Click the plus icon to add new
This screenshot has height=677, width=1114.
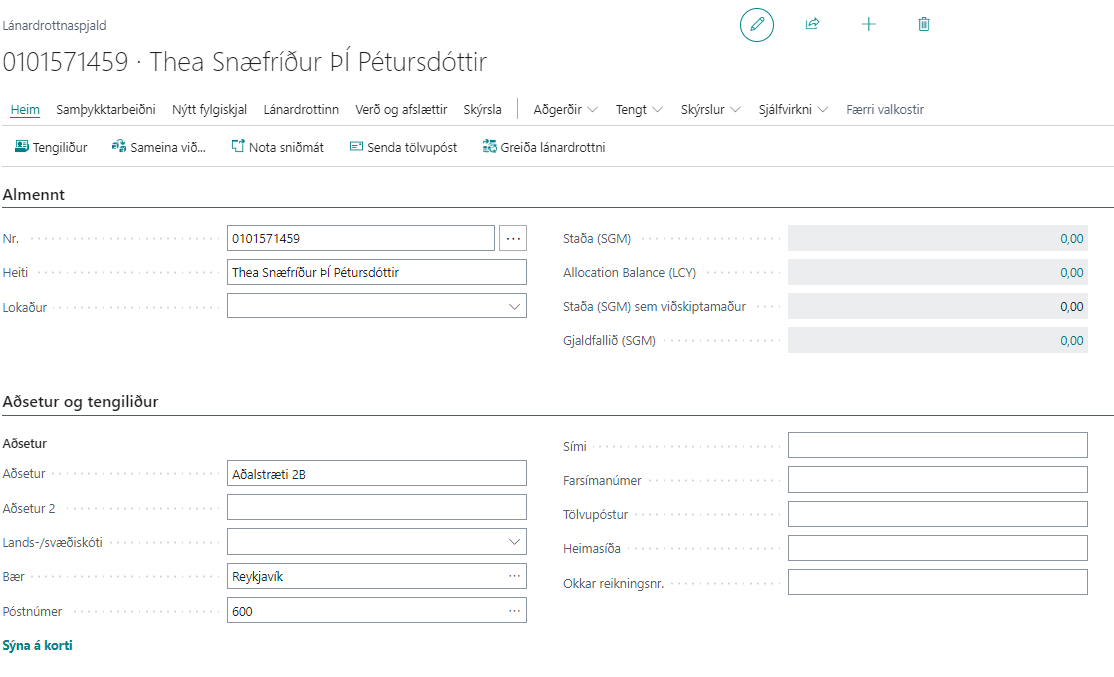868,24
